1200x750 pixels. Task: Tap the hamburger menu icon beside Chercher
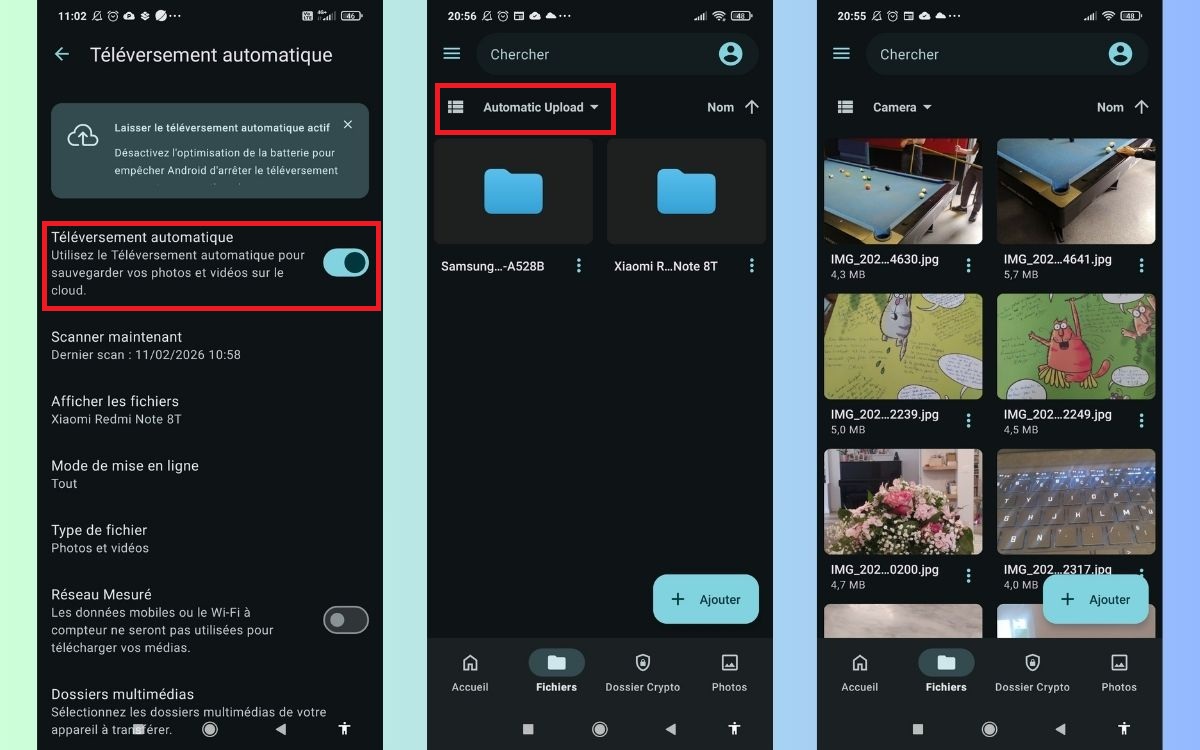[x=451, y=53]
